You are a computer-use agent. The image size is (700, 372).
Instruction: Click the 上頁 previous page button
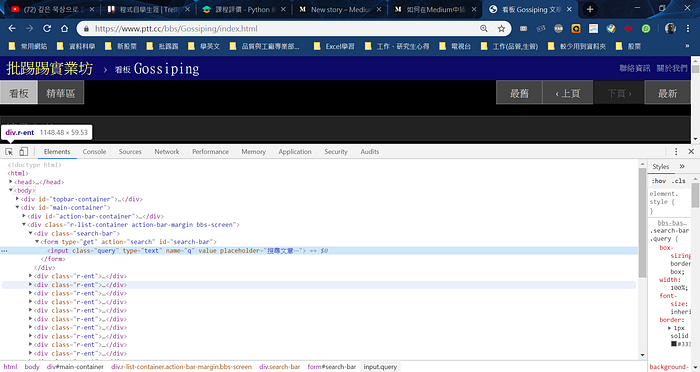coord(568,93)
